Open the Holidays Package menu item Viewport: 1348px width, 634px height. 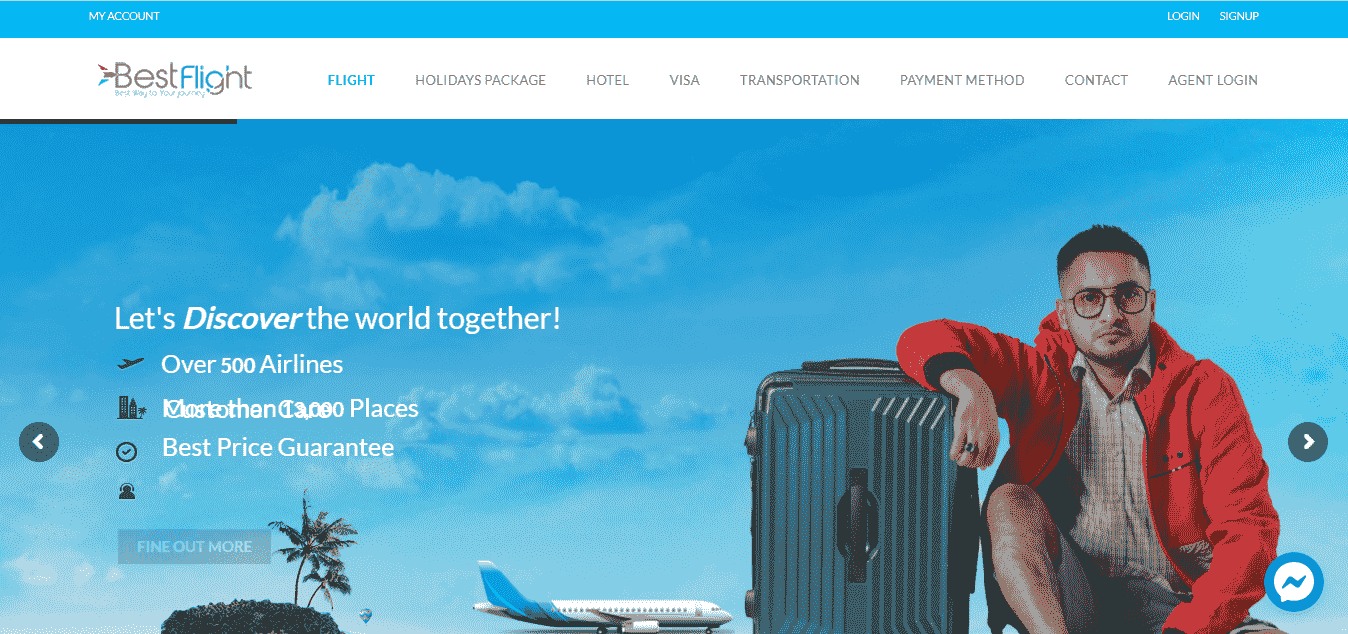point(481,80)
